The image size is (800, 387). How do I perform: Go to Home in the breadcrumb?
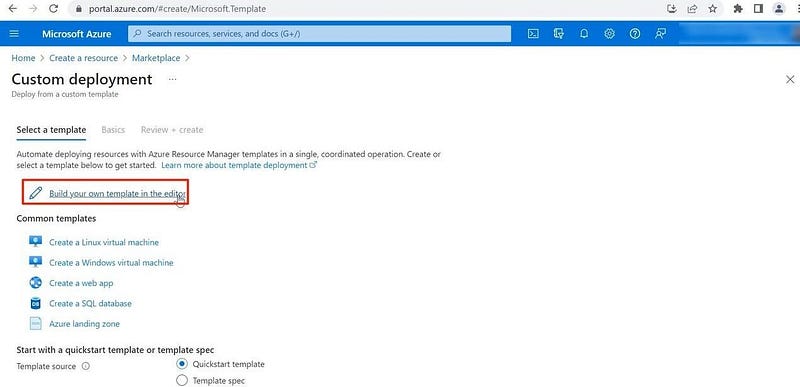click(x=23, y=58)
